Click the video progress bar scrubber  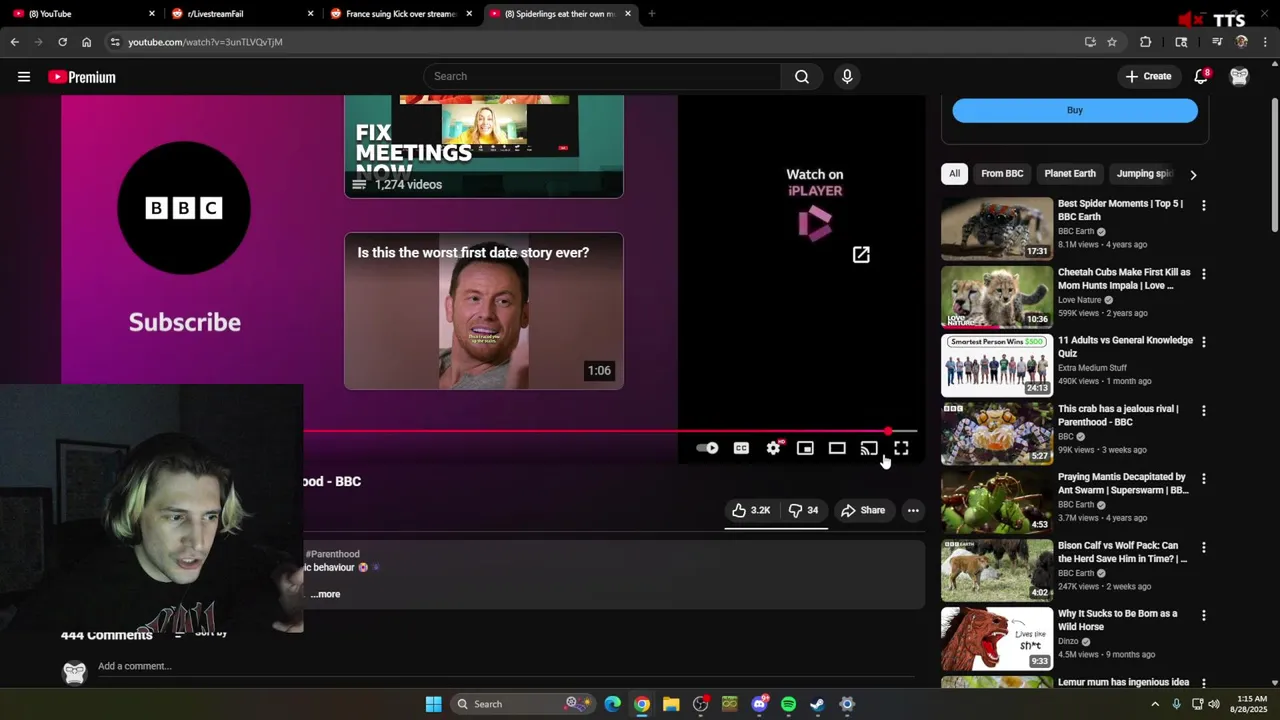pos(889,431)
